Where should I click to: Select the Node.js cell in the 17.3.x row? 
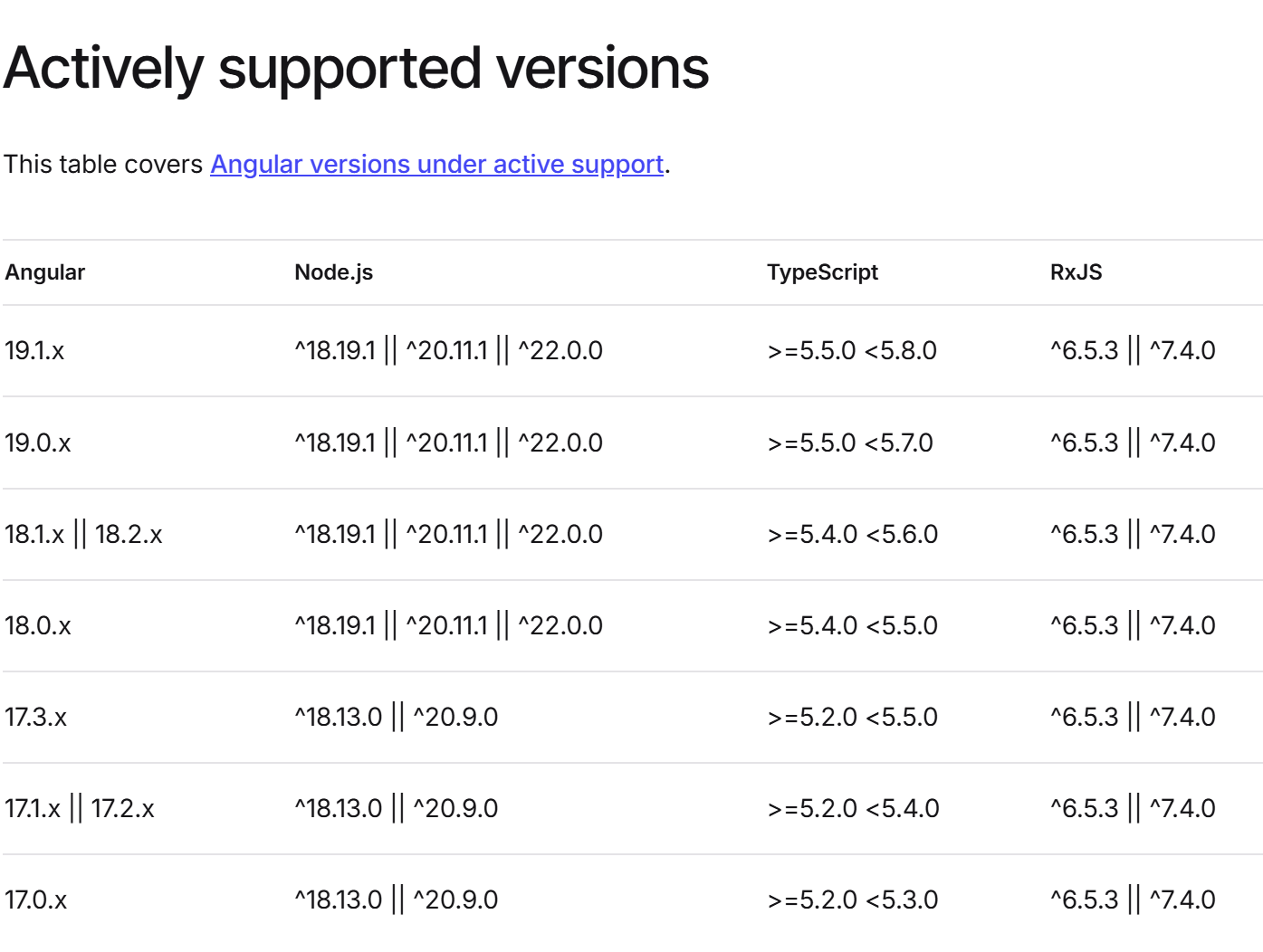pos(397,718)
